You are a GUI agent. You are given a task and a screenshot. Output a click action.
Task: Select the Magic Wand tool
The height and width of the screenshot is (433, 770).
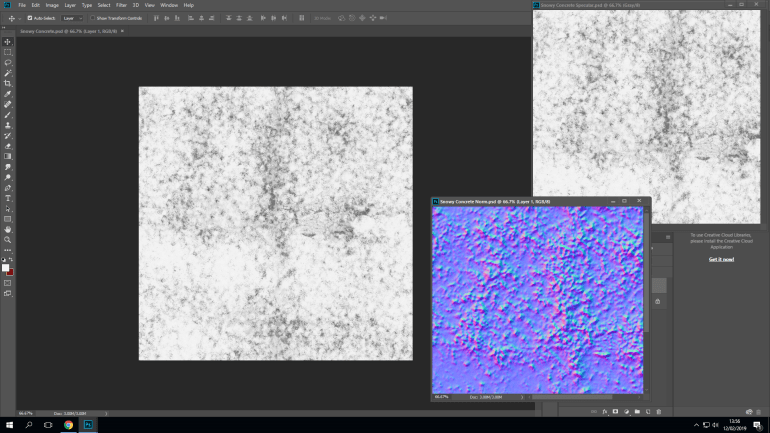tap(7, 73)
